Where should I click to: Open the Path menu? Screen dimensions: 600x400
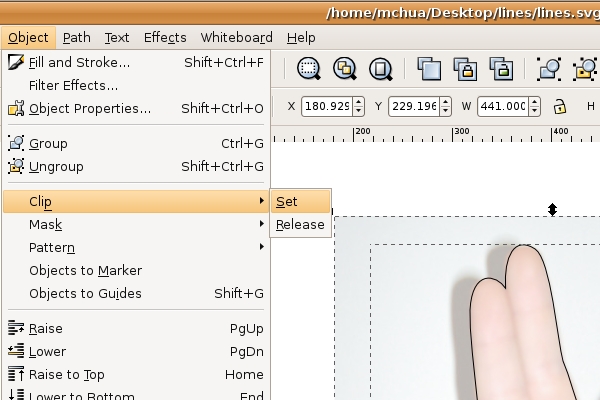77,38
